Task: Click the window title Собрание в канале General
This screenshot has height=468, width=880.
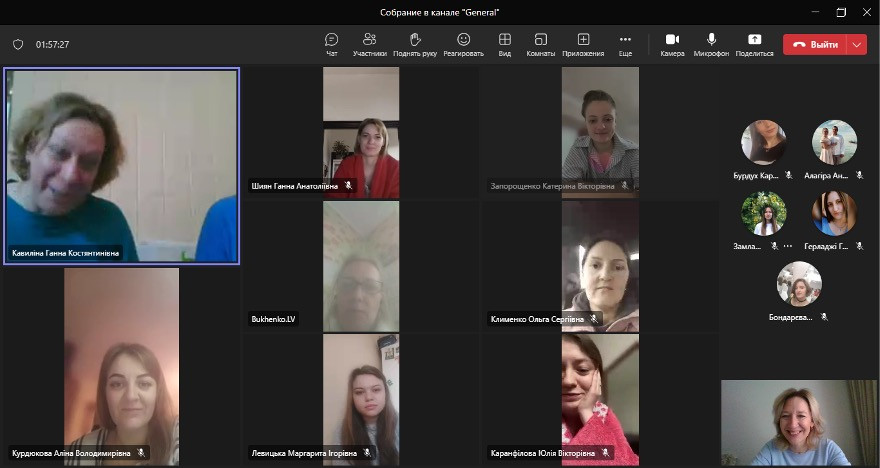Action: point(439,12)
